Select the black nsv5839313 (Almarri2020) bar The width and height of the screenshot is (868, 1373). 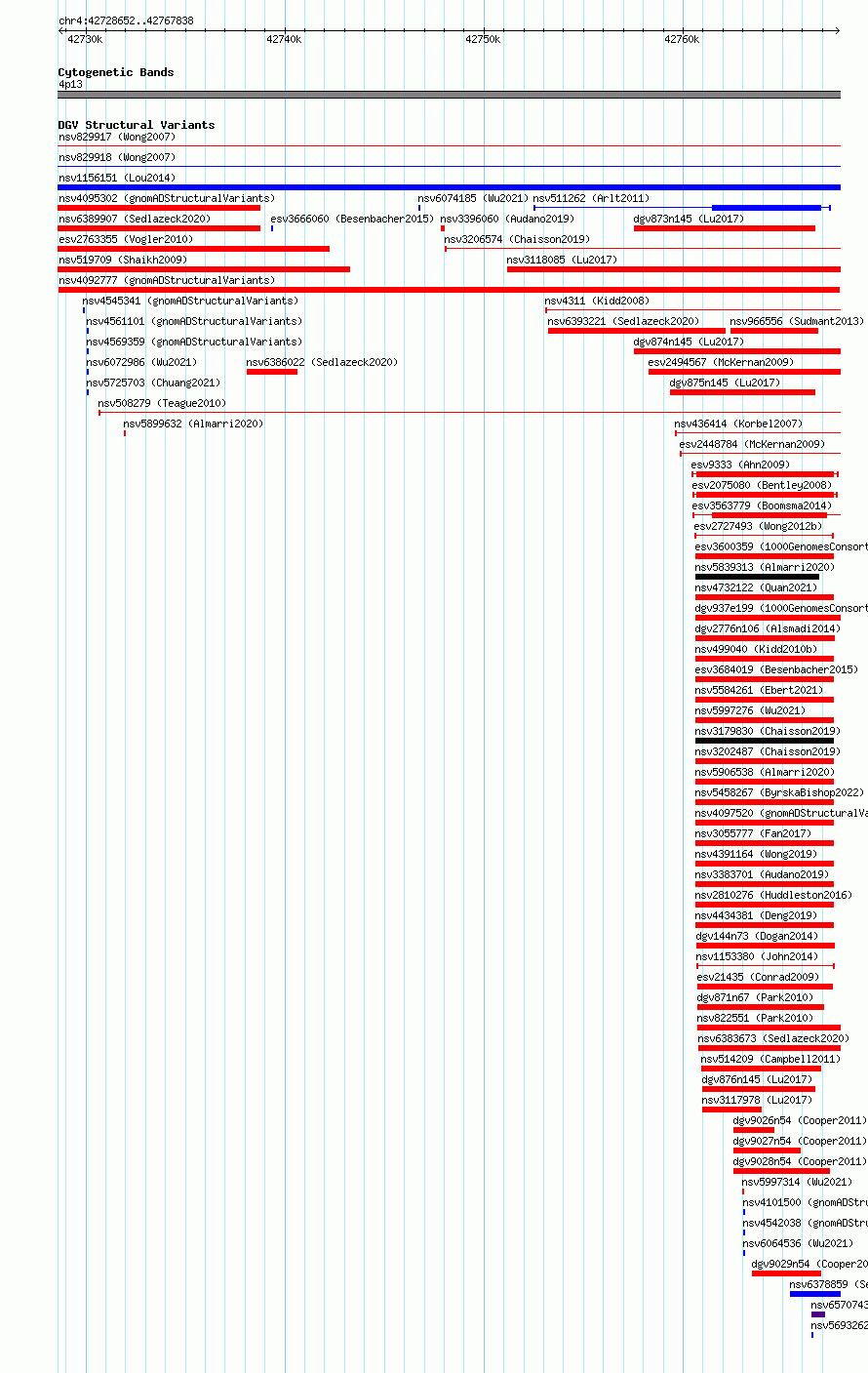757,577
